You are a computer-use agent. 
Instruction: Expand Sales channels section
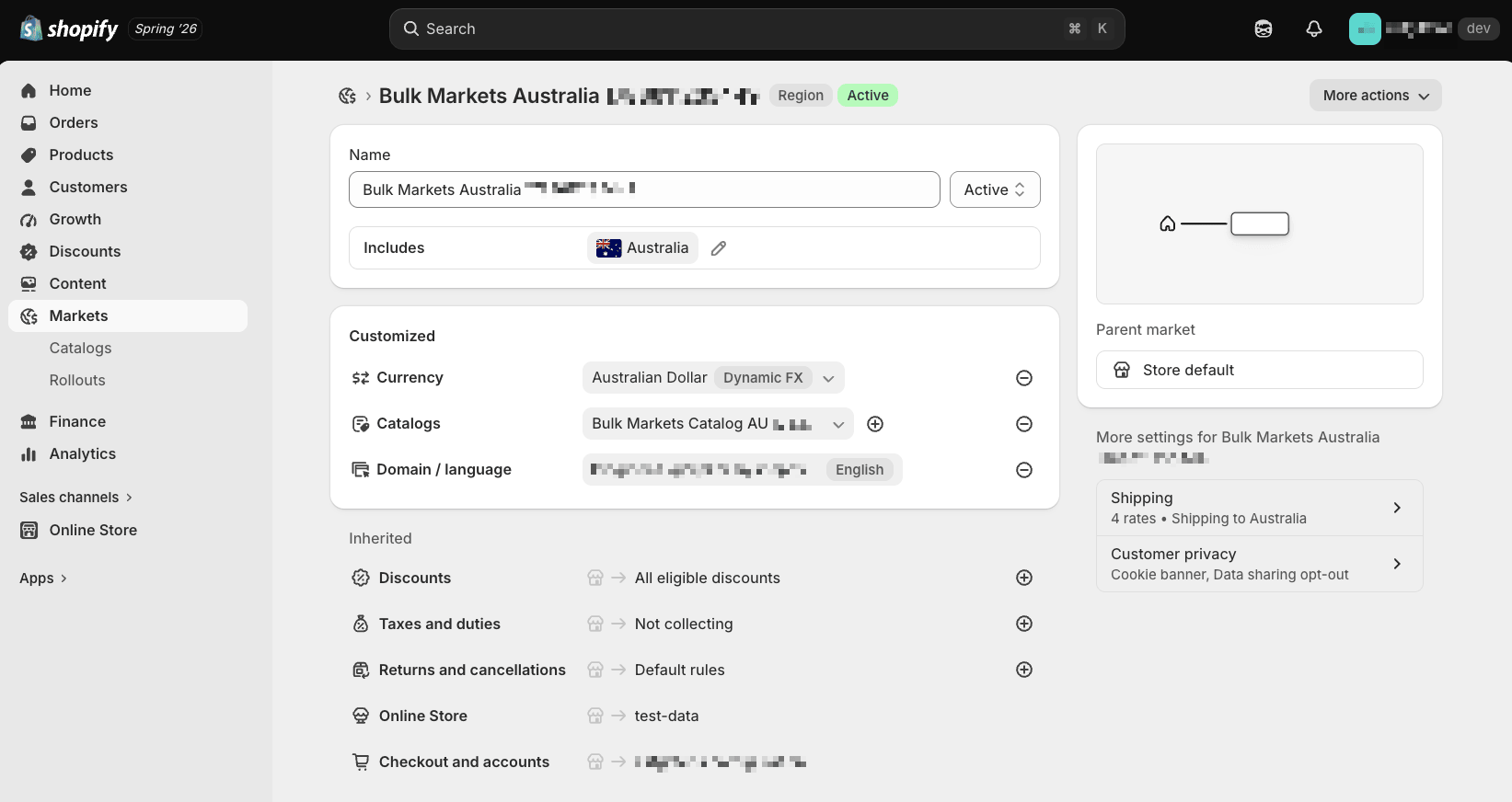pyautogui.click(x=76, y=498)
